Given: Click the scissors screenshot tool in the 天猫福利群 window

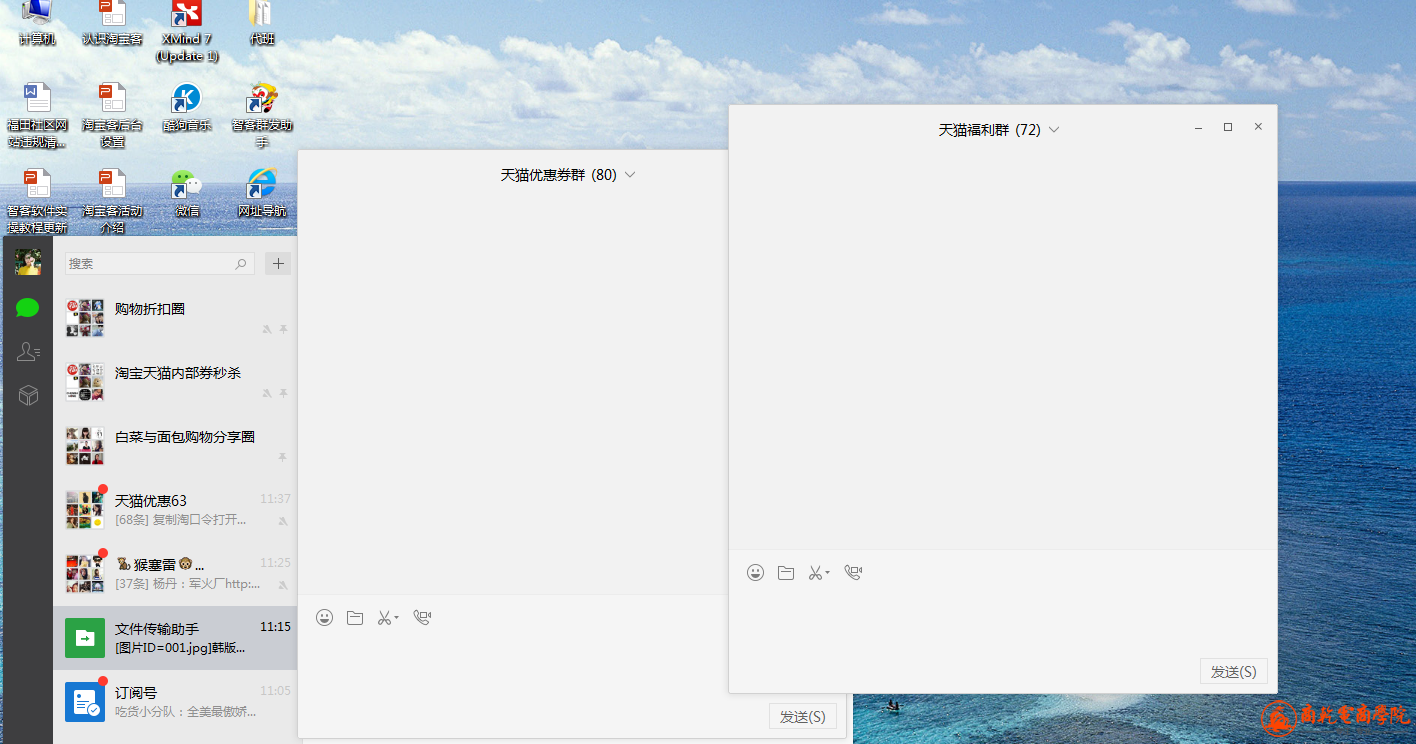Looking at the screenshot, I should pos(815,573).
